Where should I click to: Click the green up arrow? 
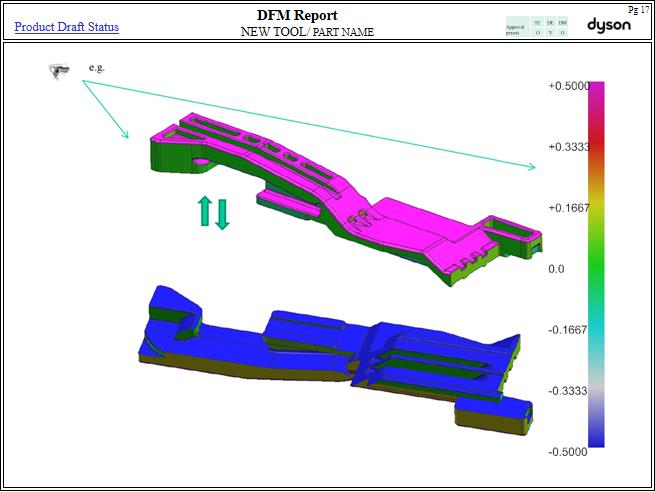205,211
